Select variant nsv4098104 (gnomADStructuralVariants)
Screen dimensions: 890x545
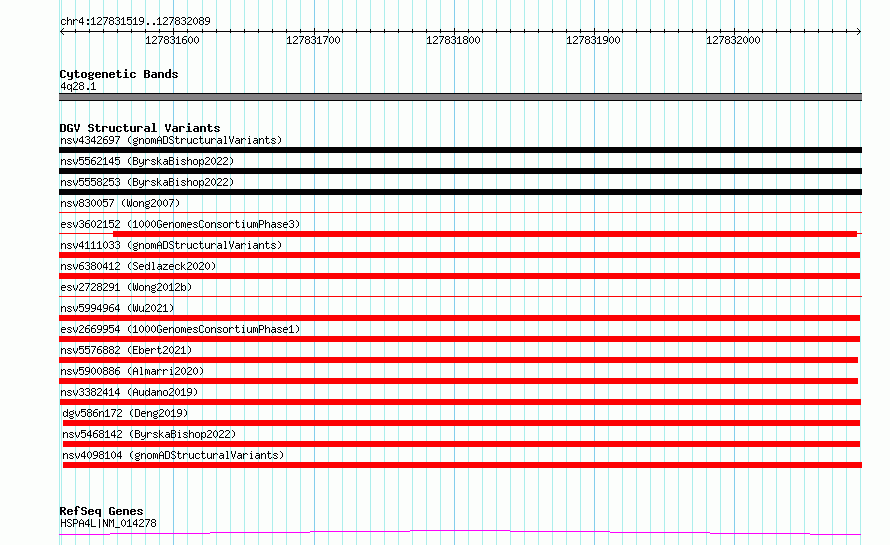[x=173, y=455]
